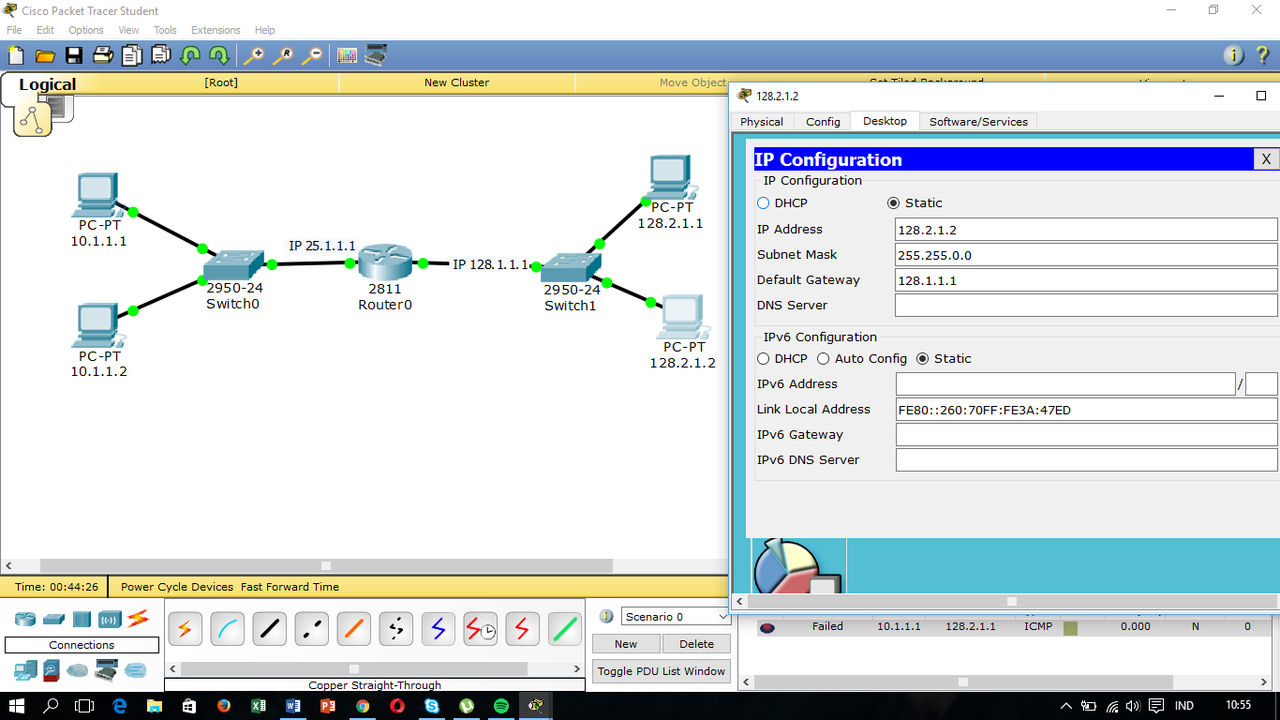Screen dimensions: 1280x720
Task: Save using the floppy disk icon
Action: 74,55
